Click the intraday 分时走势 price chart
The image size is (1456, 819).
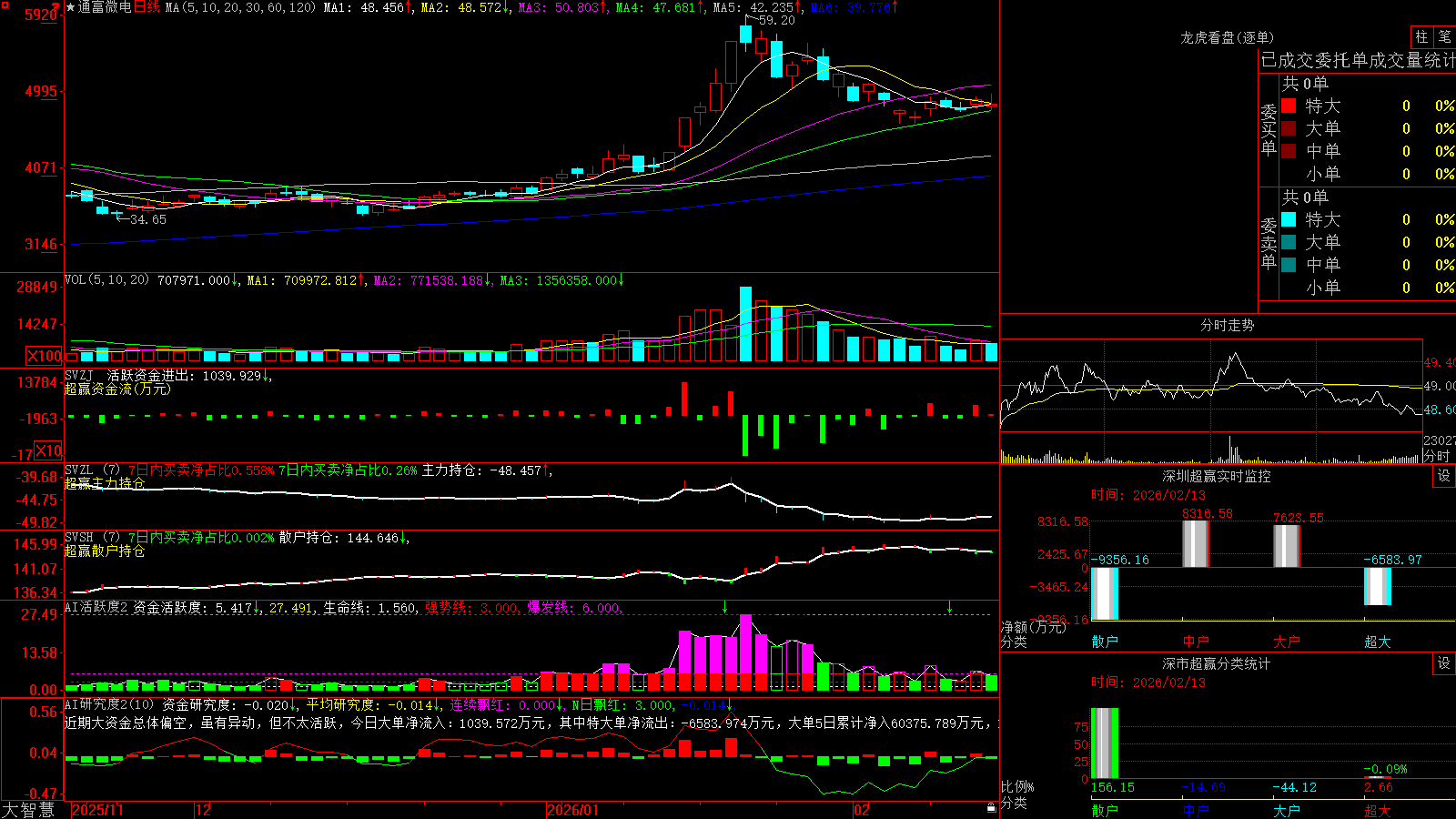coord(1211,386)
